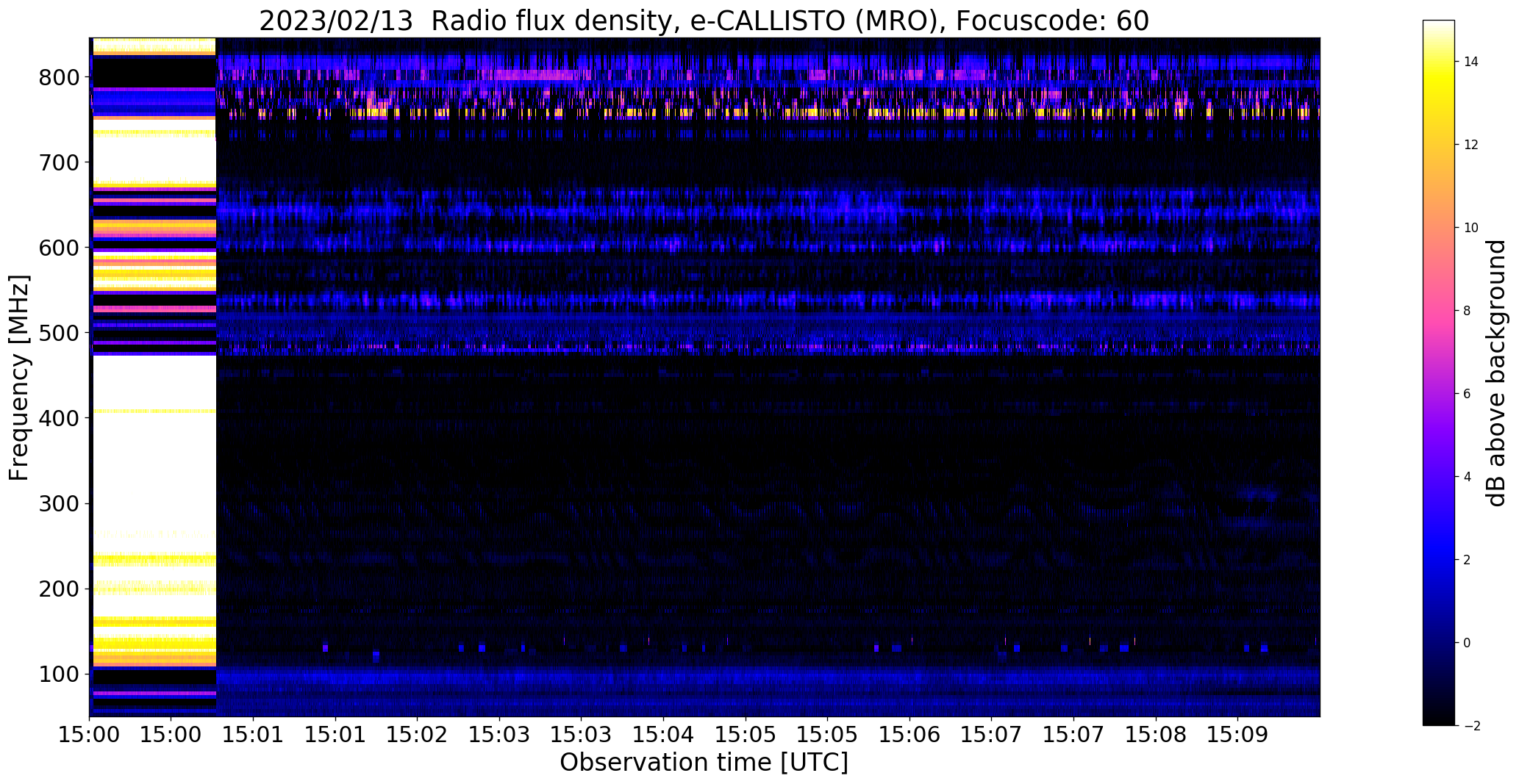
Task: Click the 400 frequency tick label
Action: [x=60, y=418]
